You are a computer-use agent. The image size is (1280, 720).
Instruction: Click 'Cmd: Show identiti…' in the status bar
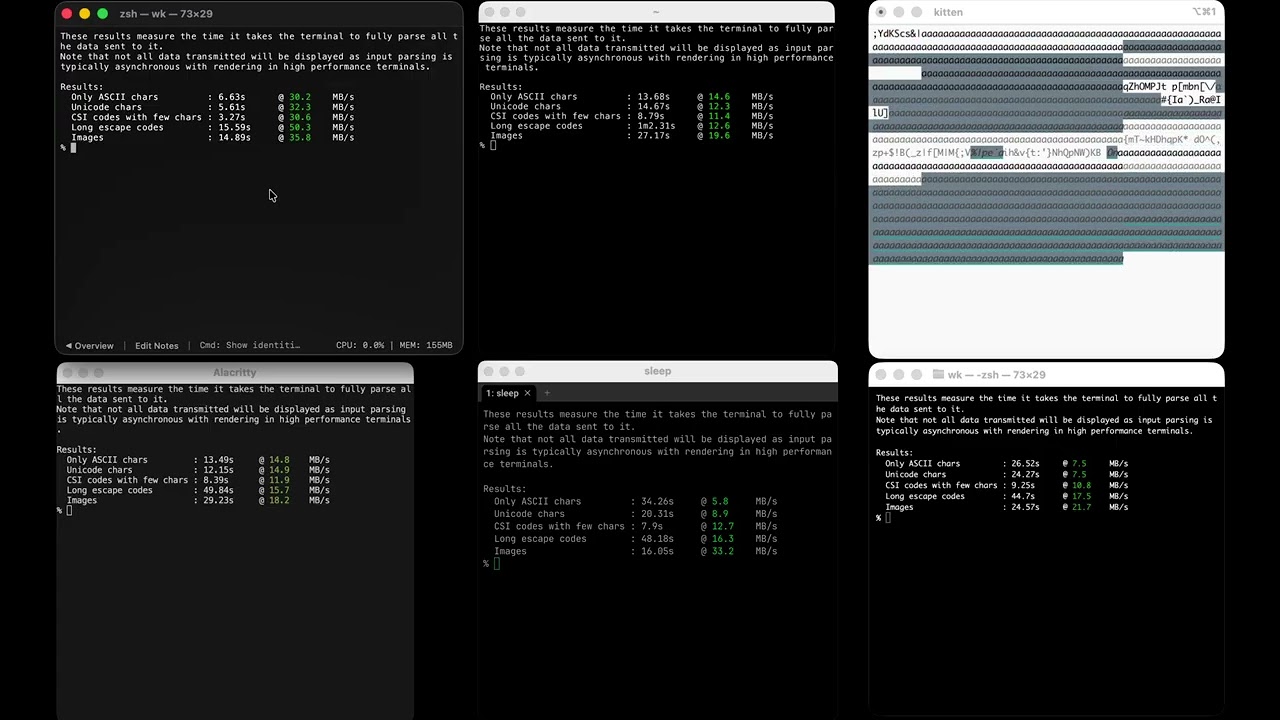(x=250, y=345)
